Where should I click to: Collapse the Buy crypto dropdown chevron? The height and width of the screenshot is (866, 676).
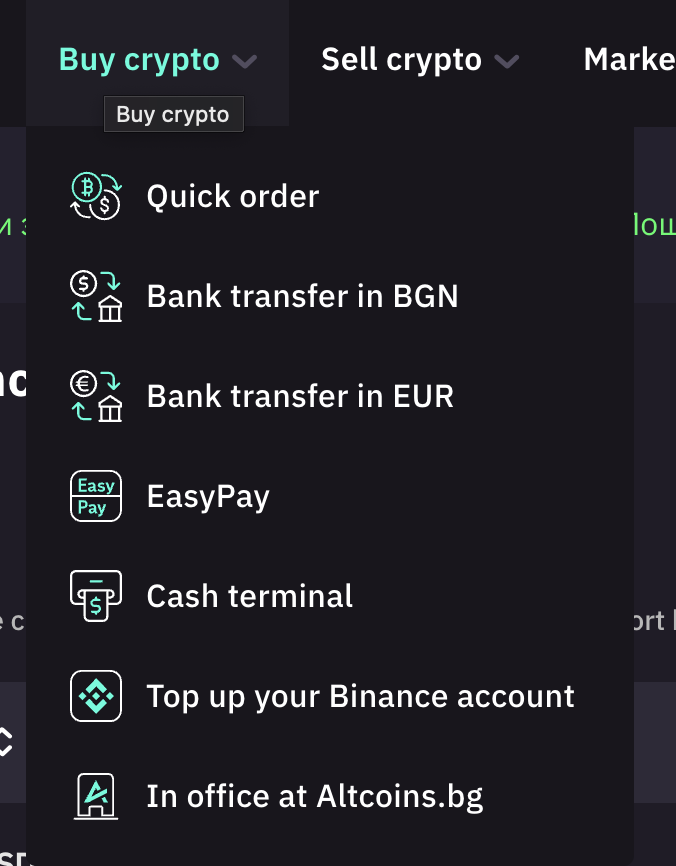pos(245,62)
